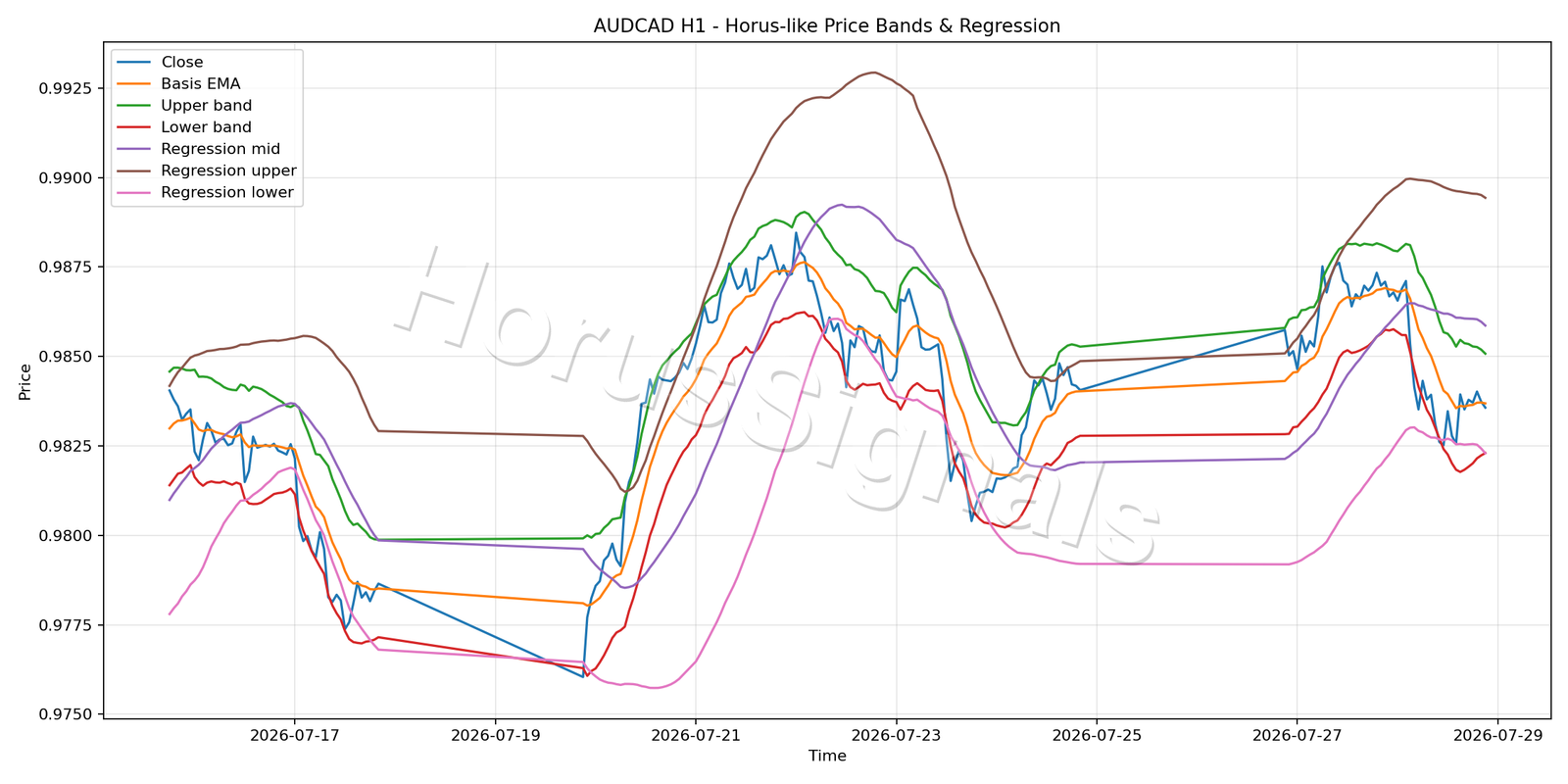Click the 2026-07-17 date tick label
Image resolution: width=1568 pixels, height=784 pixels.
point(294,735)
